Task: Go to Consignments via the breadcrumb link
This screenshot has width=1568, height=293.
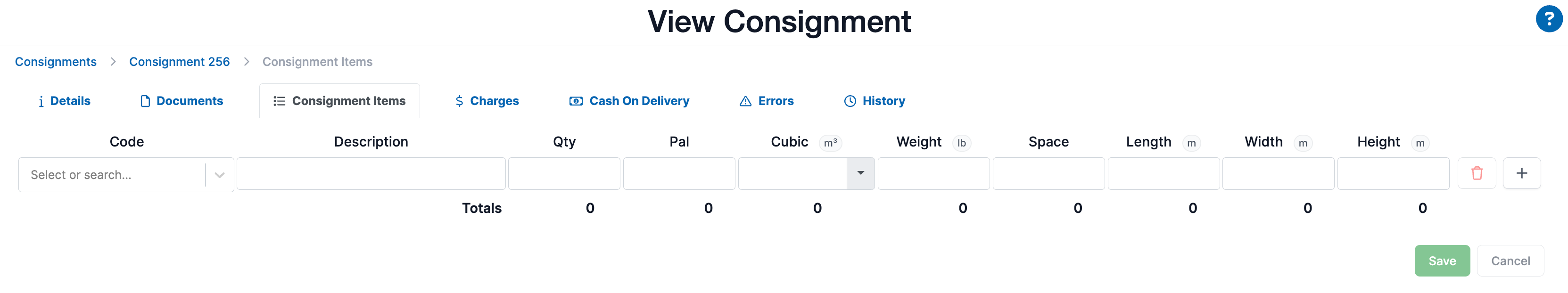Action: (56, 61)
